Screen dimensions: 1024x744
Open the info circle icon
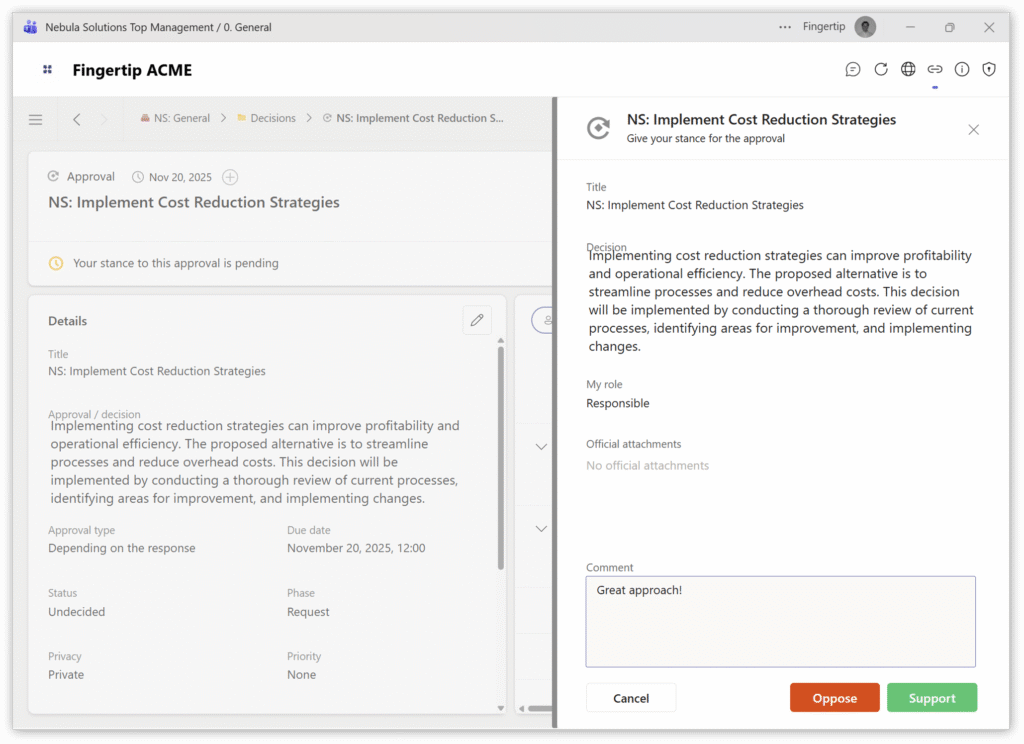[x=962, y=69]
